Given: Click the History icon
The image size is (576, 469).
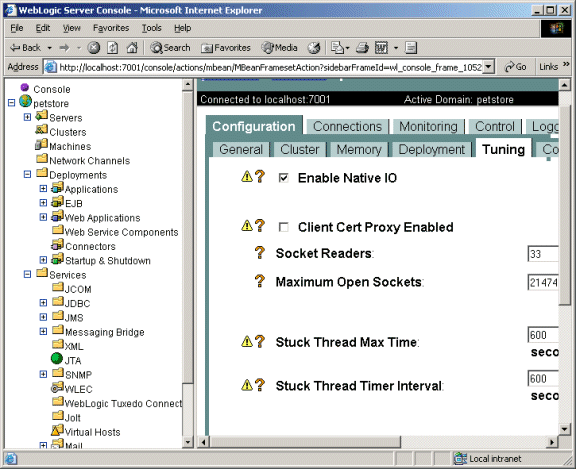Looking at the screenshot, I should pos(314,48).
